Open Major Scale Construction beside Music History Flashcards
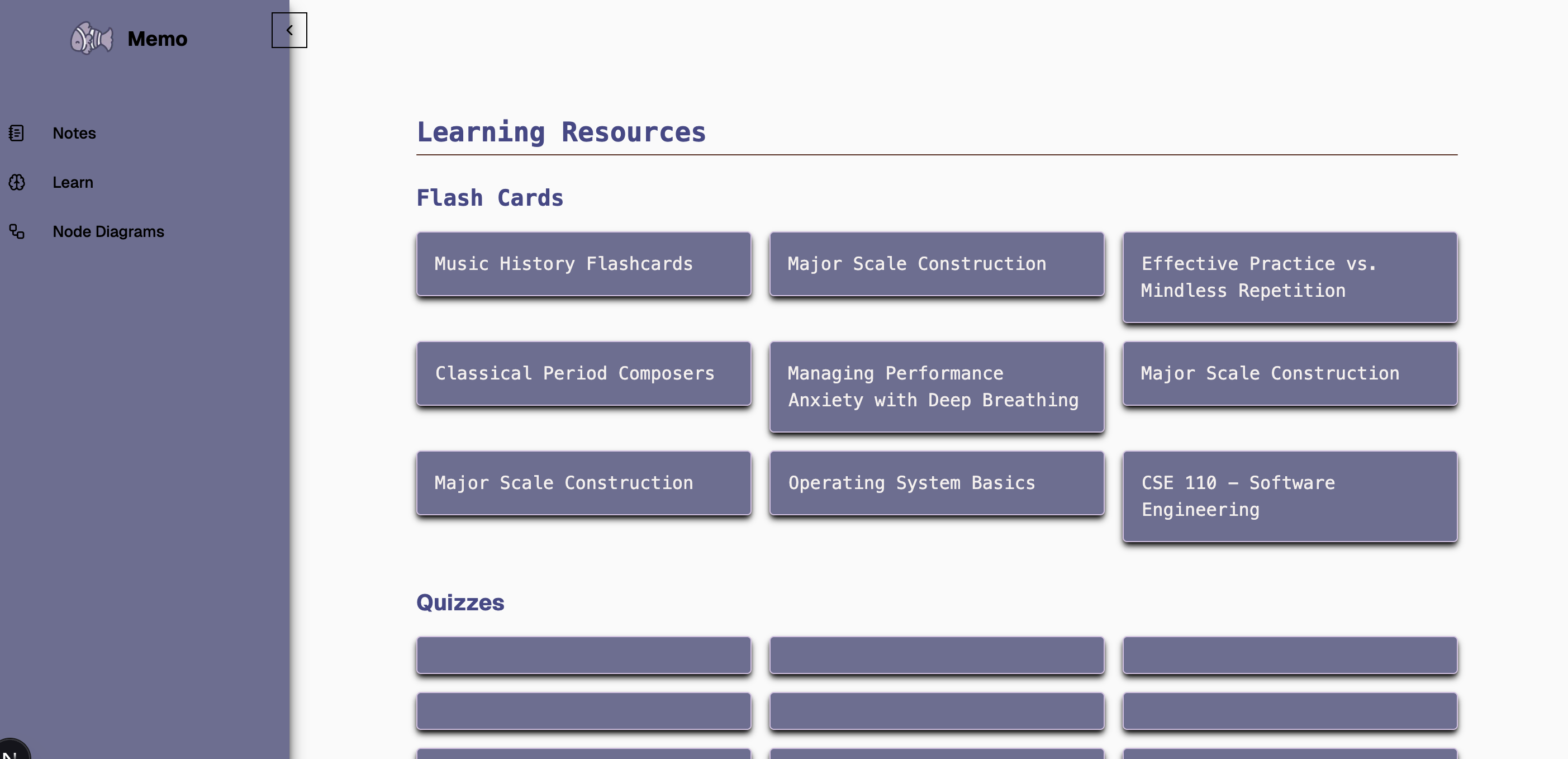Viewport: 1568px width, 759px height. (936, 264)
